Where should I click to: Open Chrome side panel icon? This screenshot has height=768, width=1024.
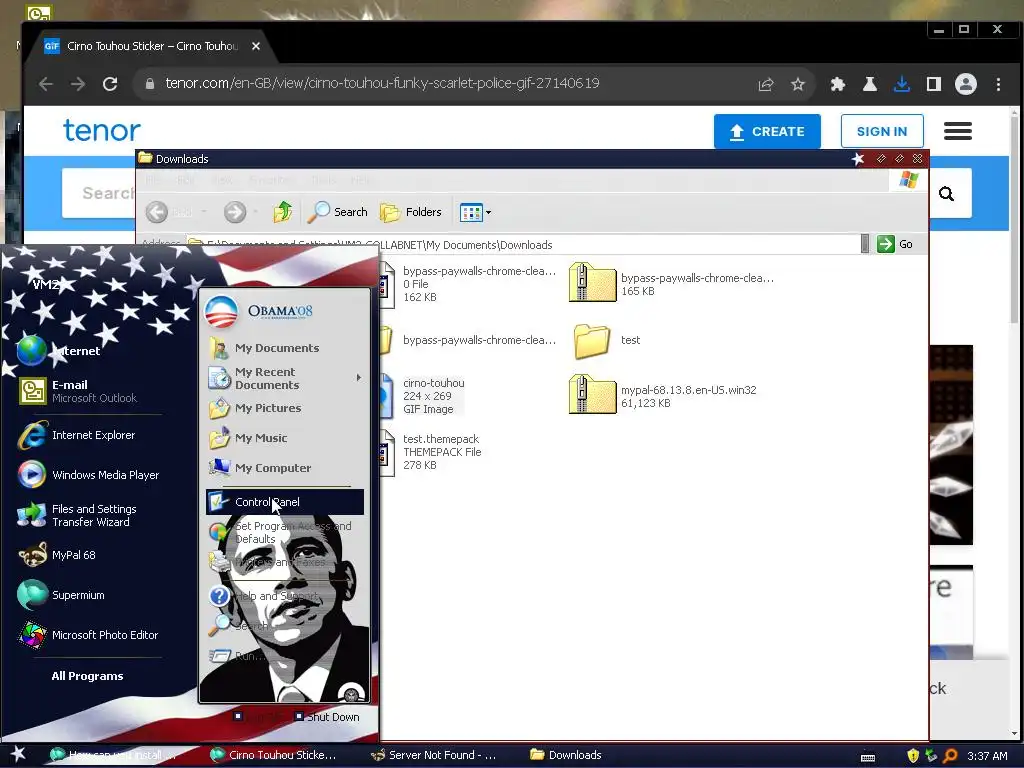[933, 84]
